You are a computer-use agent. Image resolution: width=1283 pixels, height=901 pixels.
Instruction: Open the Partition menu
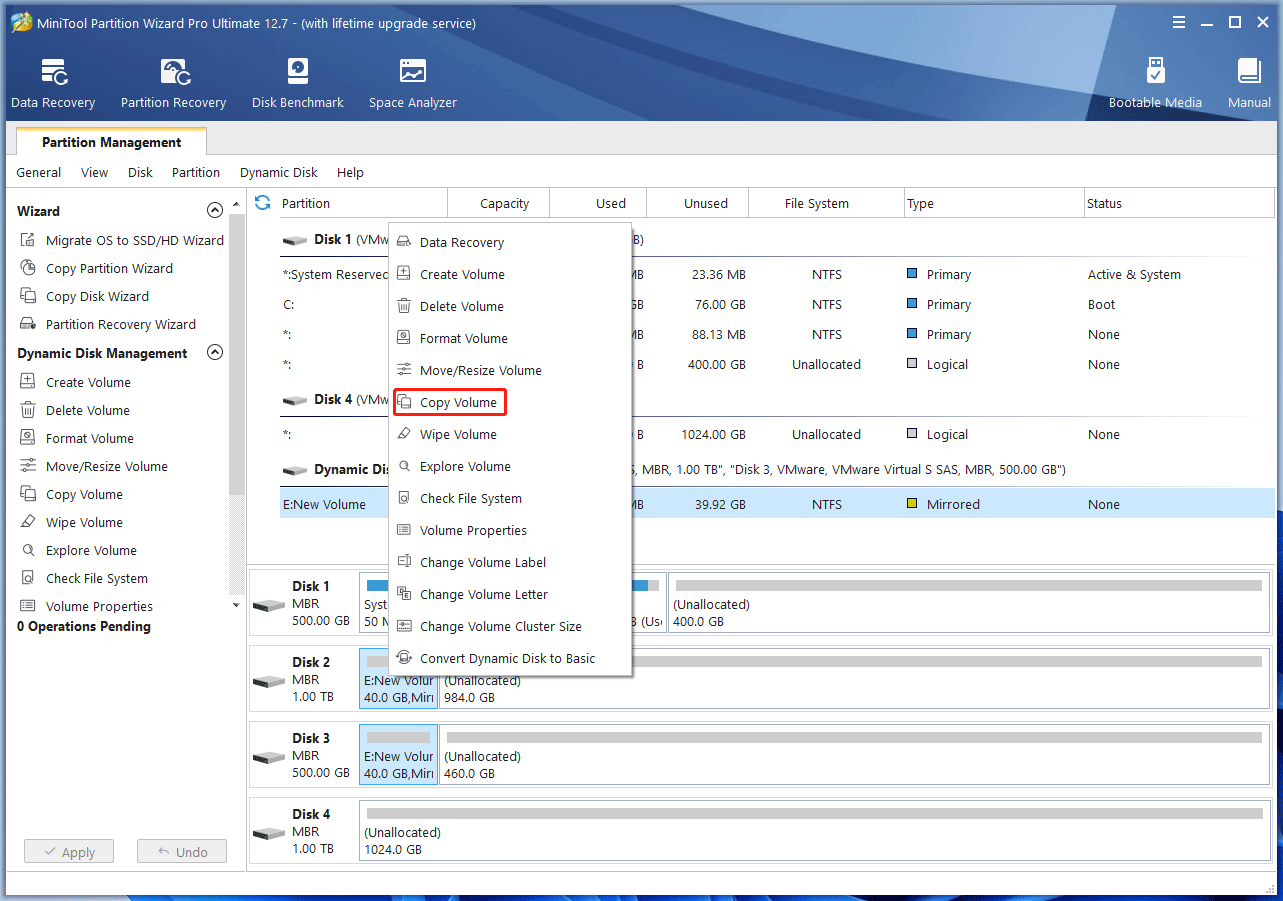196,172
